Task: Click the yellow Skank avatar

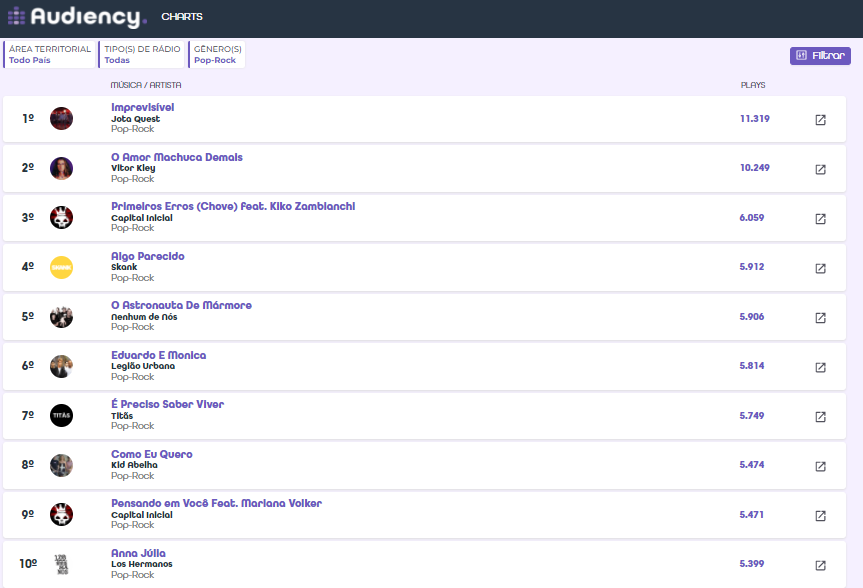Action: point(61,267)
